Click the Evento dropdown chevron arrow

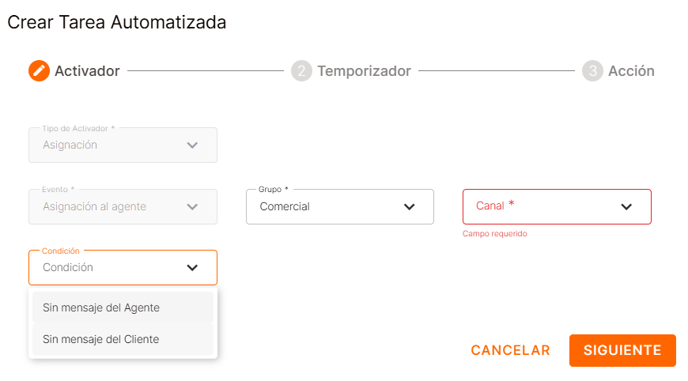[x=192, y=207]
